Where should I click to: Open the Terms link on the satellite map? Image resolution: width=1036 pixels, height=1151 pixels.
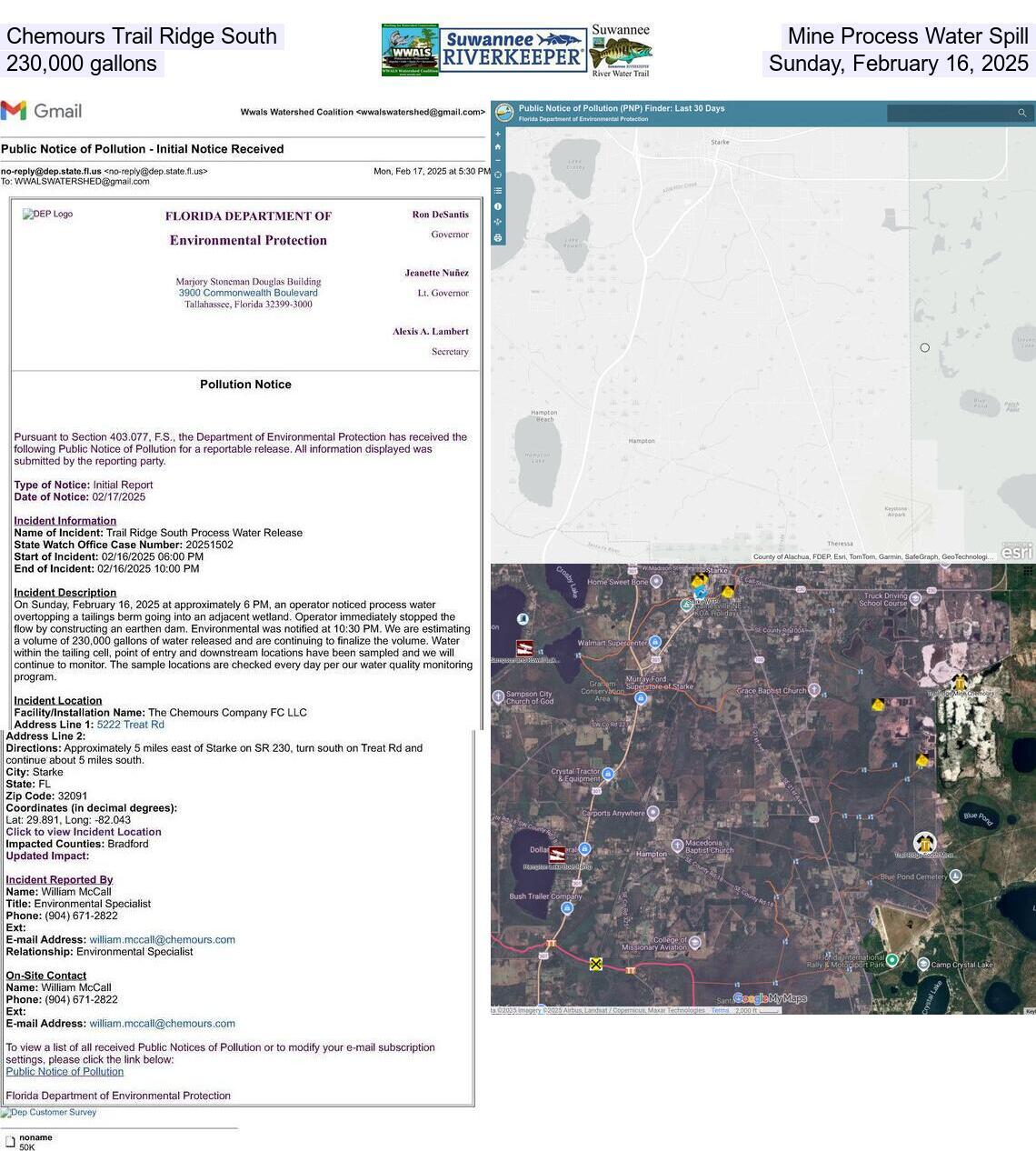(x=720, y=1010)
